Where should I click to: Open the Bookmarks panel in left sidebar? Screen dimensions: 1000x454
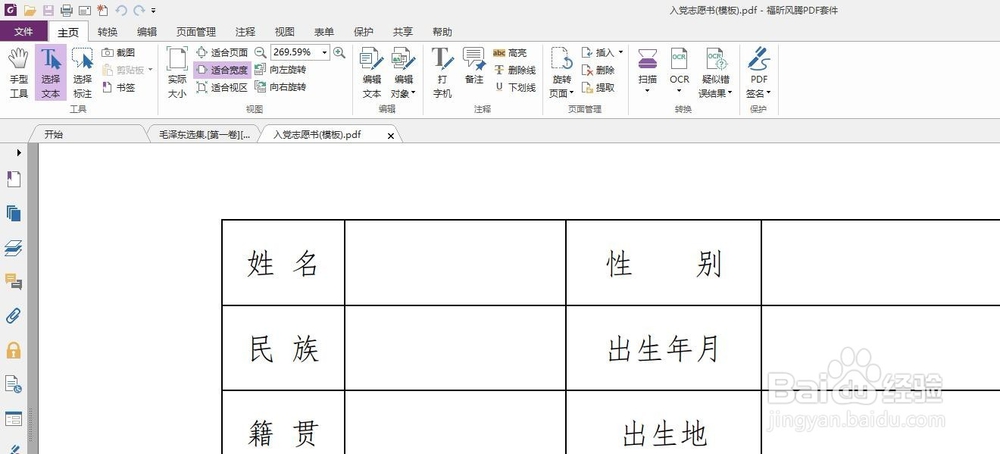(13, 180)
